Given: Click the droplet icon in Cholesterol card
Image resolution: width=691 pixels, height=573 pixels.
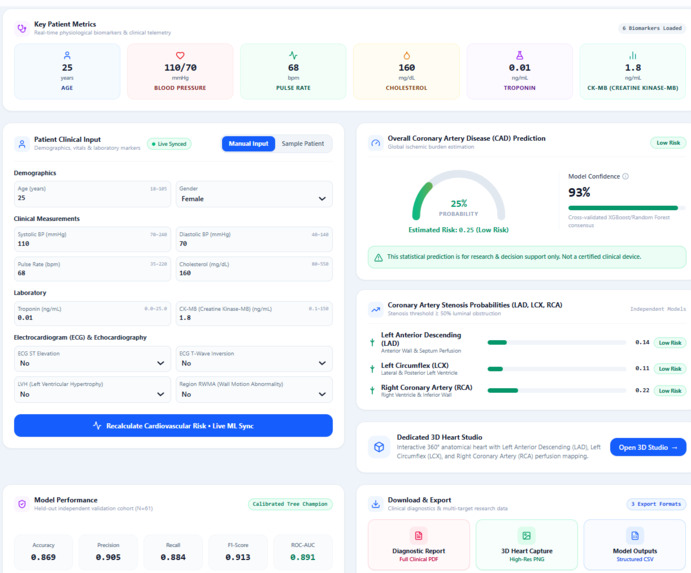Looking at the screenshot, I should (406, 55).
